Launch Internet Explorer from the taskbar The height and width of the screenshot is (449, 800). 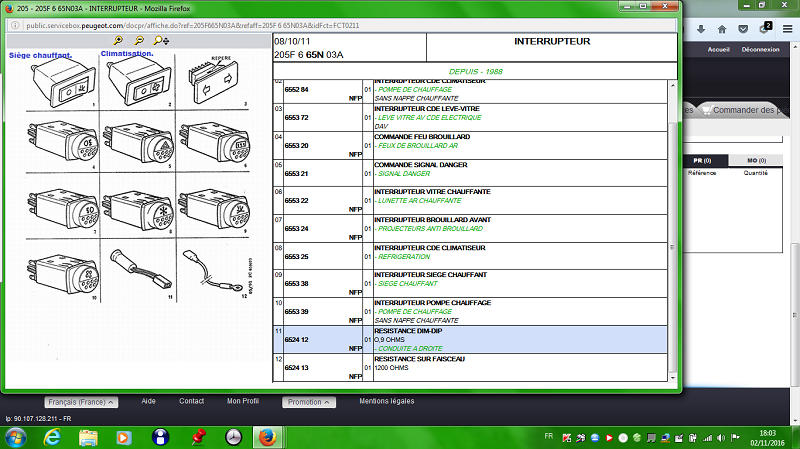click(52, 437)
